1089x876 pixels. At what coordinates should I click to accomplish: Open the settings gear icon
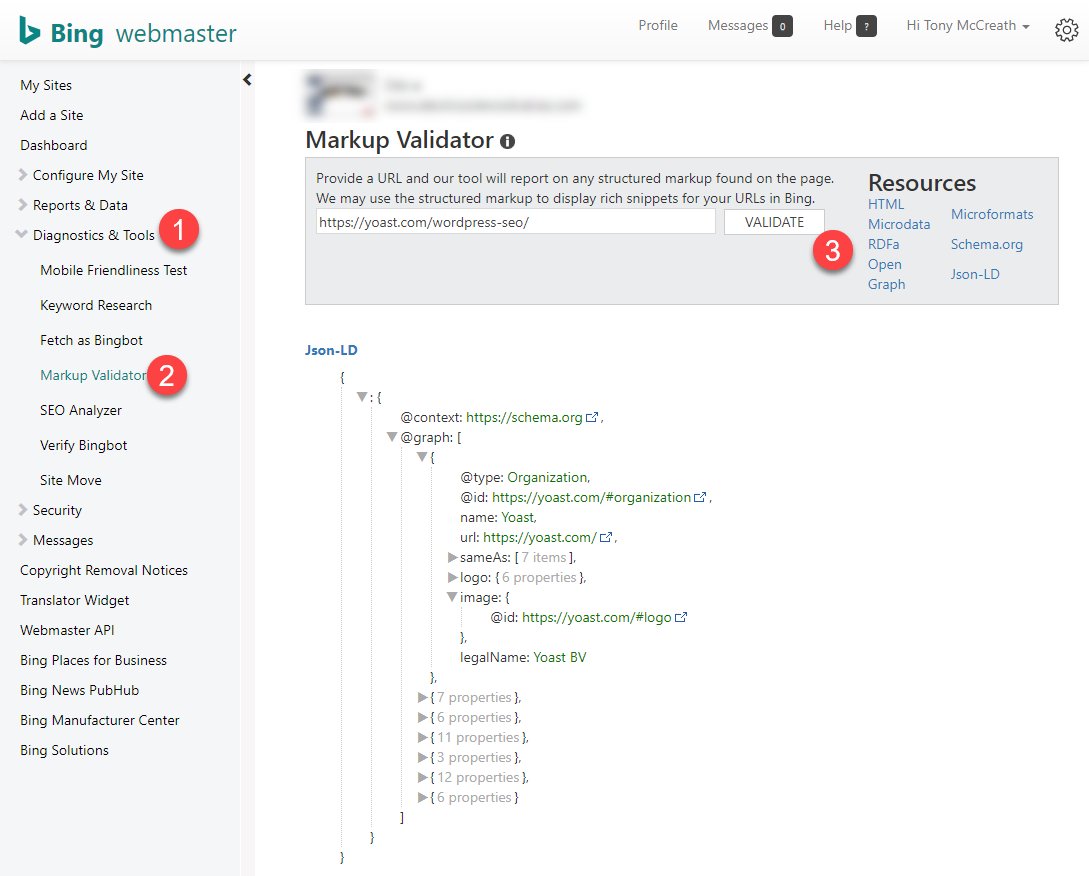coord(1066,29)
